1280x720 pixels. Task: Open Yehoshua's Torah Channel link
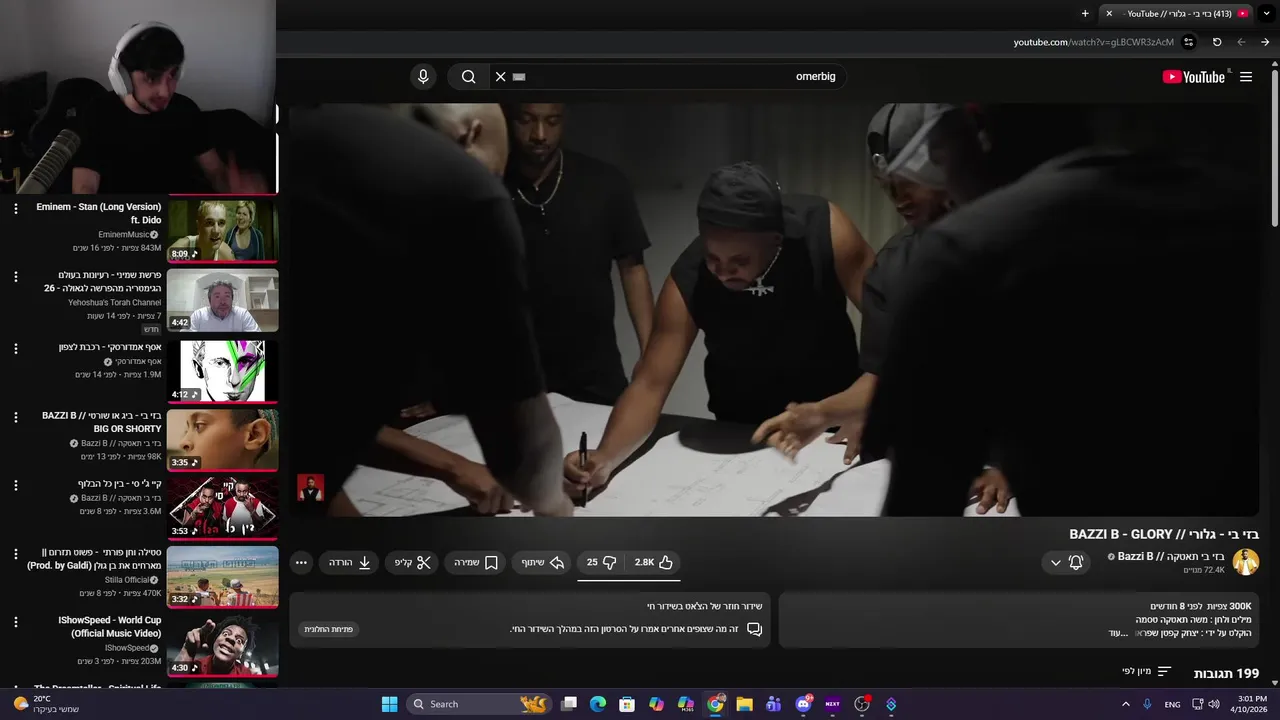click(x=114, y=302)
